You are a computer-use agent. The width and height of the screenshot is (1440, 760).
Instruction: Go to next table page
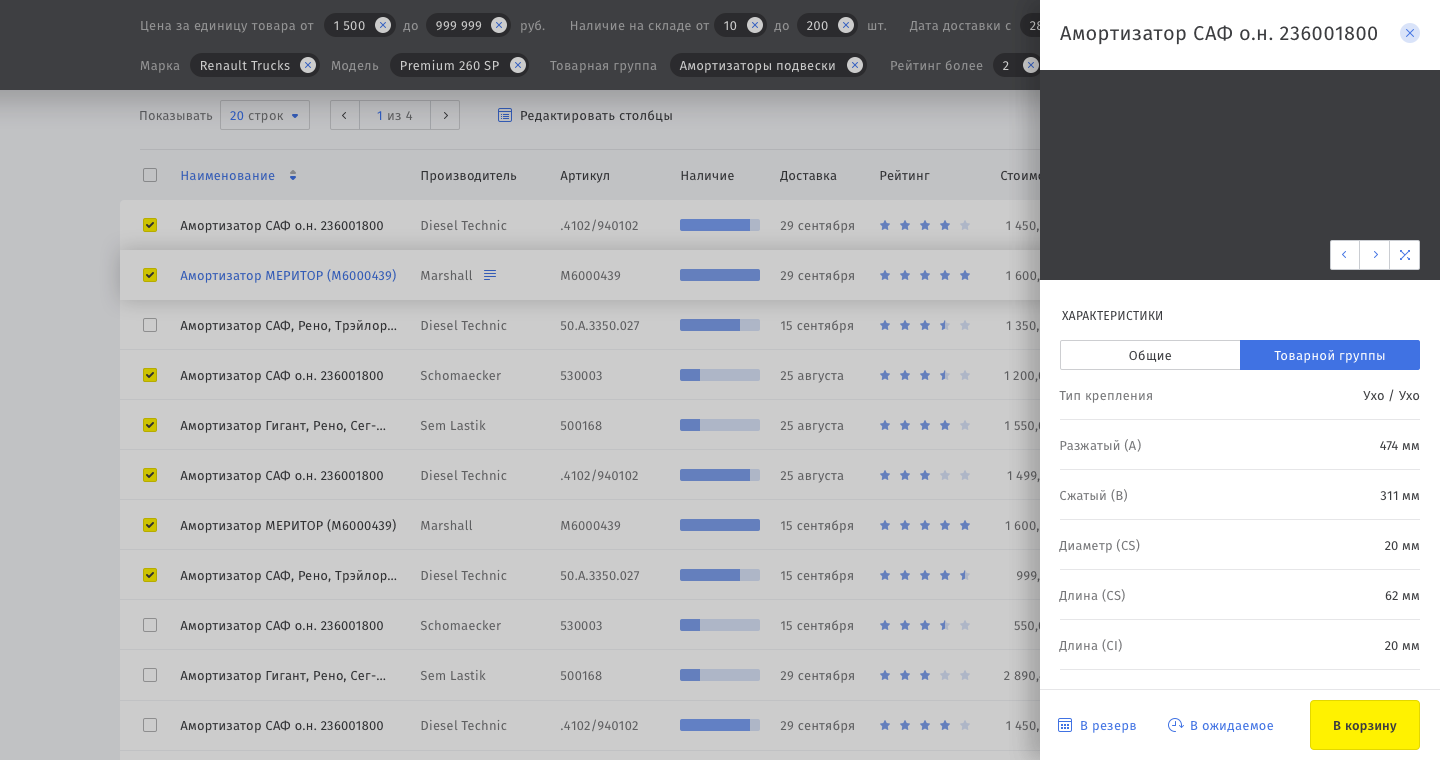click(x=445, y=115)
